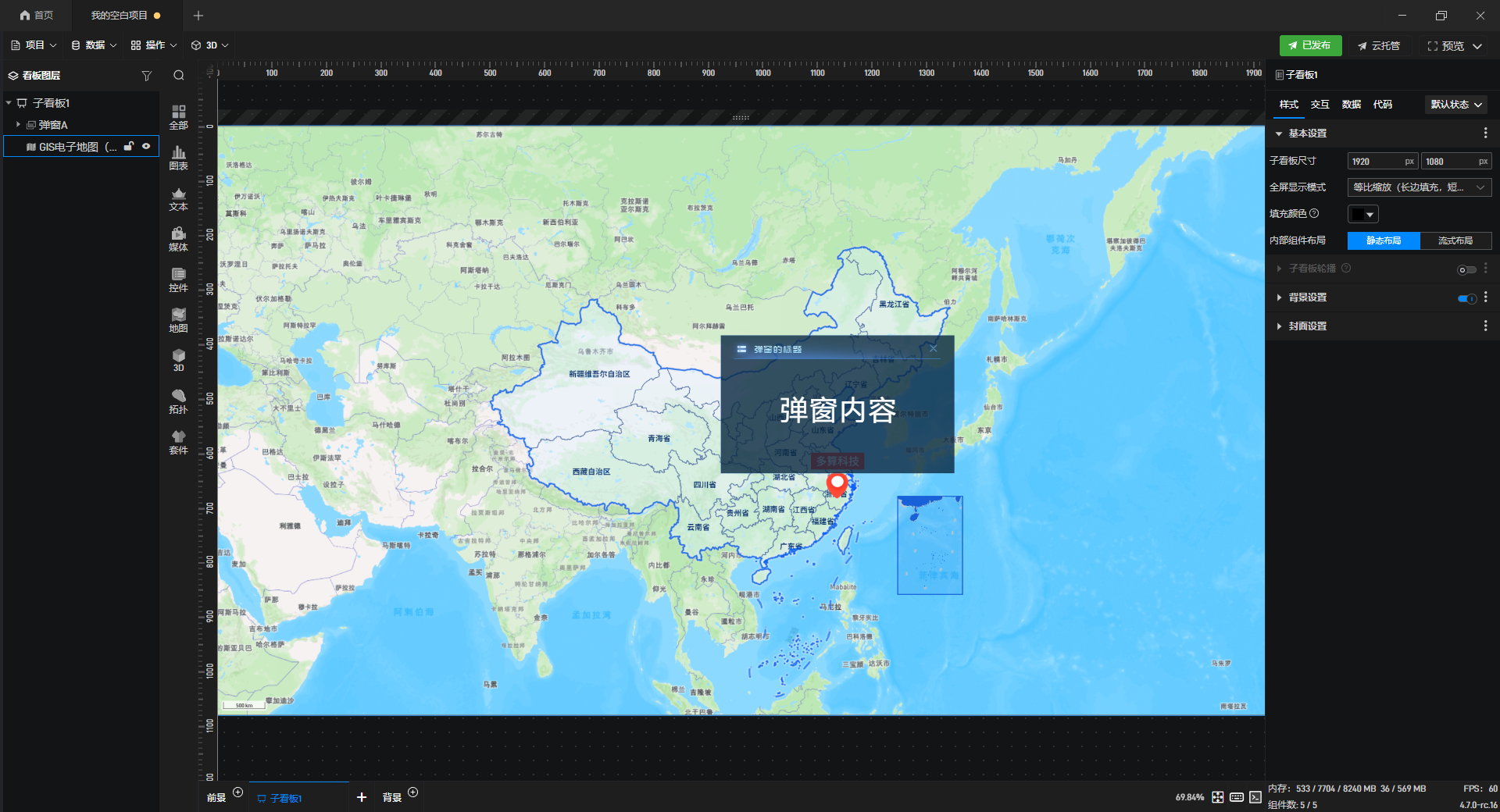The width and height of the screenshot is (1500, 812).
Task: Click the search icon in layer panel
Action: [x=179, y=76]
